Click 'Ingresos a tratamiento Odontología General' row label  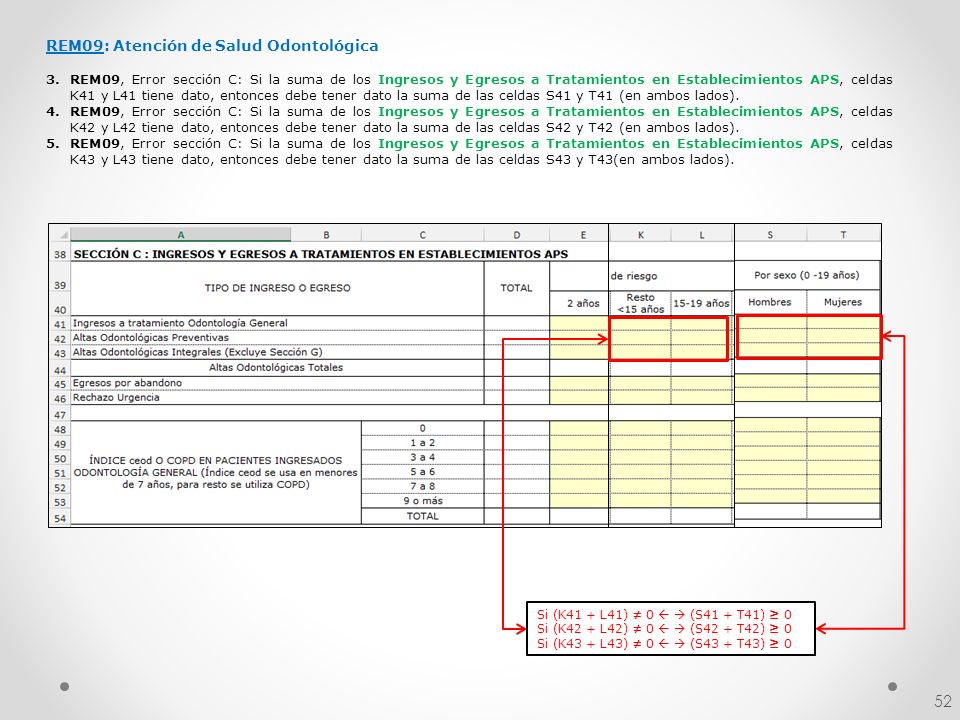coord(277,323)
